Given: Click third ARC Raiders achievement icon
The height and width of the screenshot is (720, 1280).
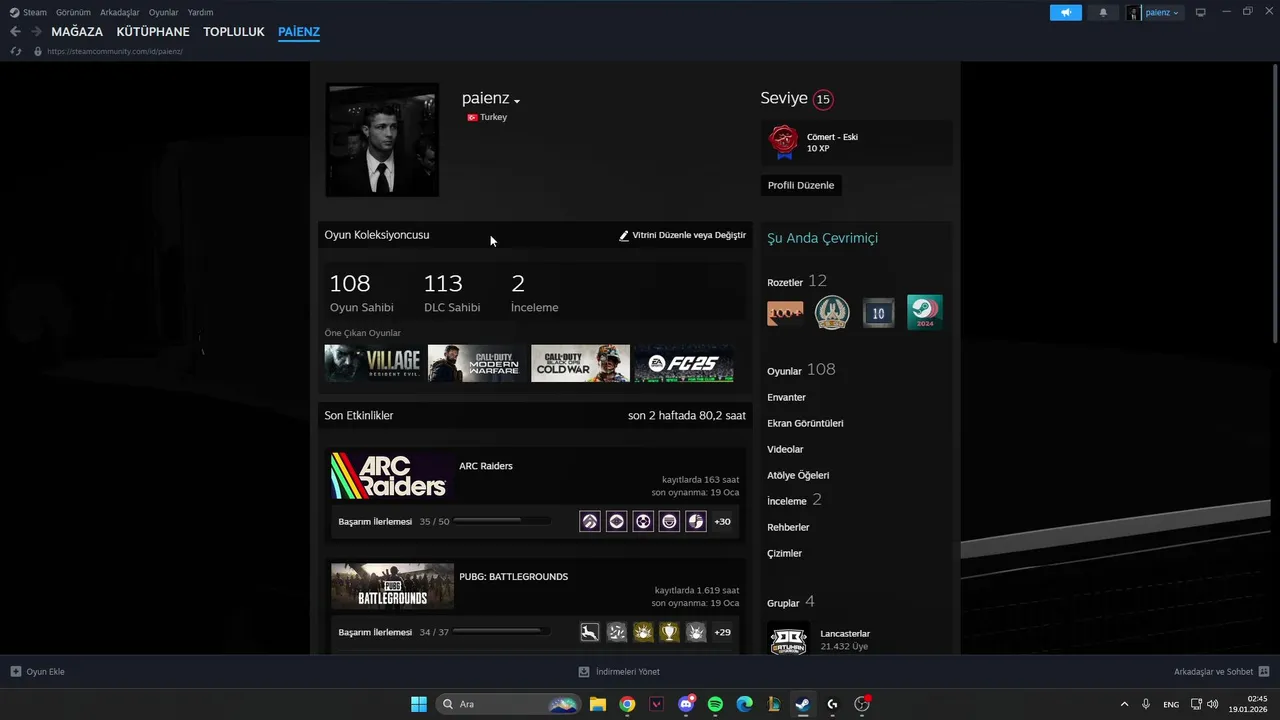Looking at the screenshot, I should (x=643, y=521).
